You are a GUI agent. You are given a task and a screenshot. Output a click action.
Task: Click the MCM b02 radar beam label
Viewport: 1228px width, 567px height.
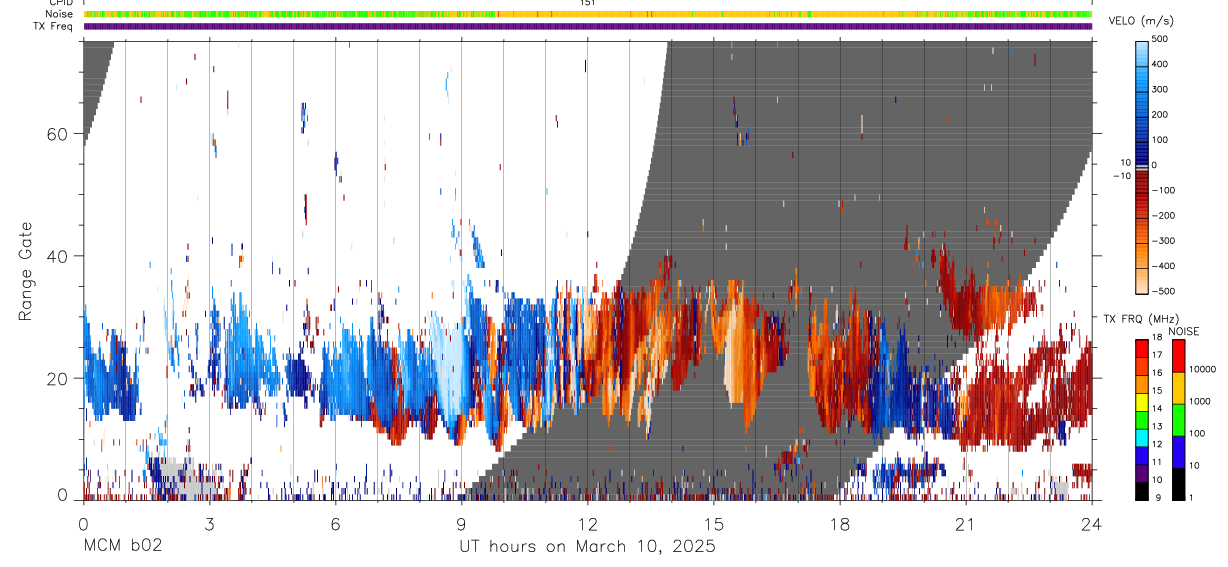click(122, 546)
